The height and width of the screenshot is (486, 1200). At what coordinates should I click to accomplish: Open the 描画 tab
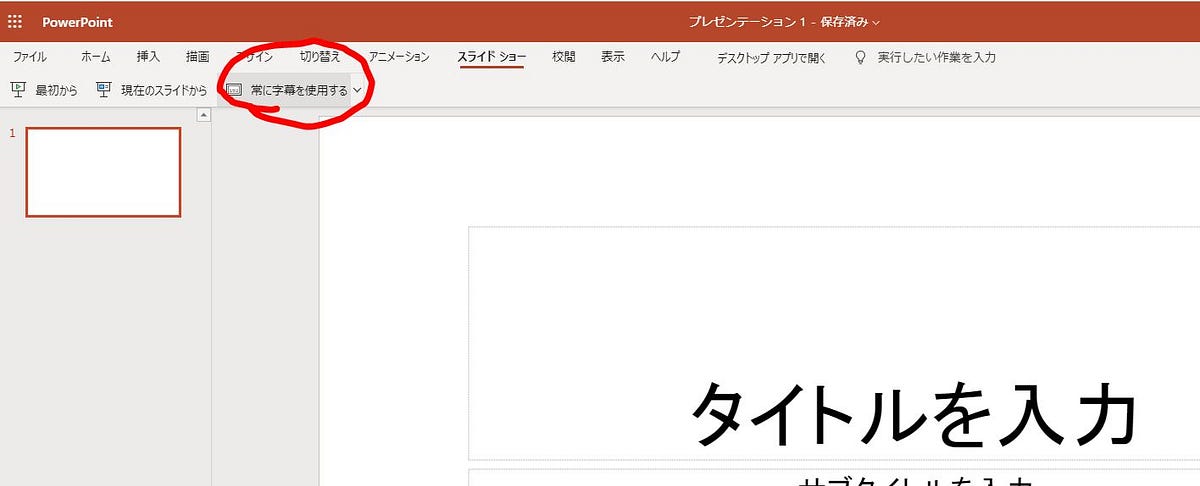(x=198, y=57)
